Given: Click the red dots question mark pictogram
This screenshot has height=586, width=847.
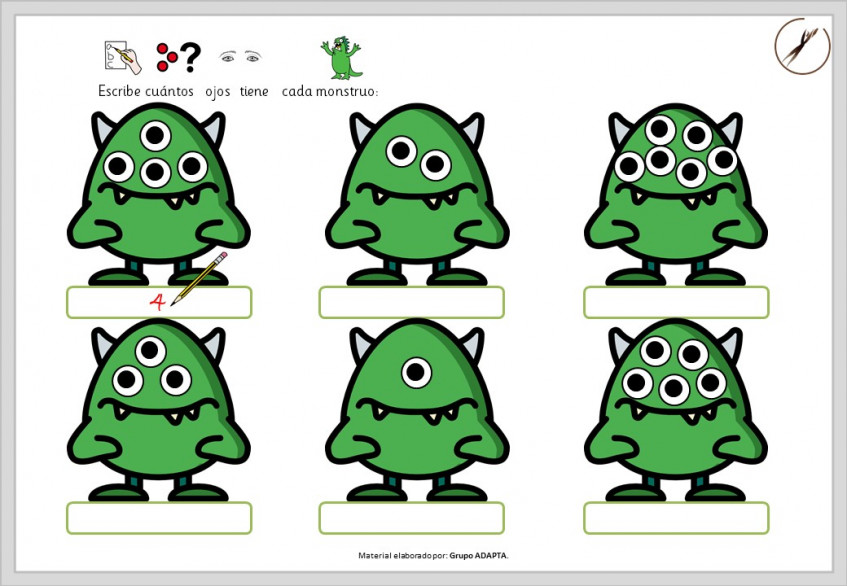Looking at the screenshot, I should [x=179, y=57].
